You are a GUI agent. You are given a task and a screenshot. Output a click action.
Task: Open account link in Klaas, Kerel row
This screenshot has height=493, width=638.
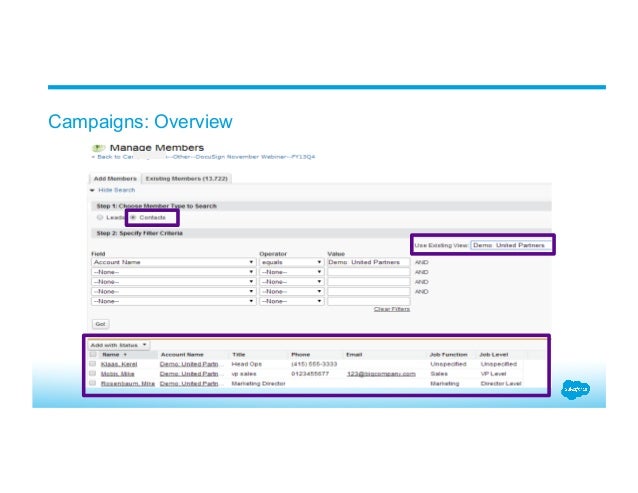pos(189,364)
